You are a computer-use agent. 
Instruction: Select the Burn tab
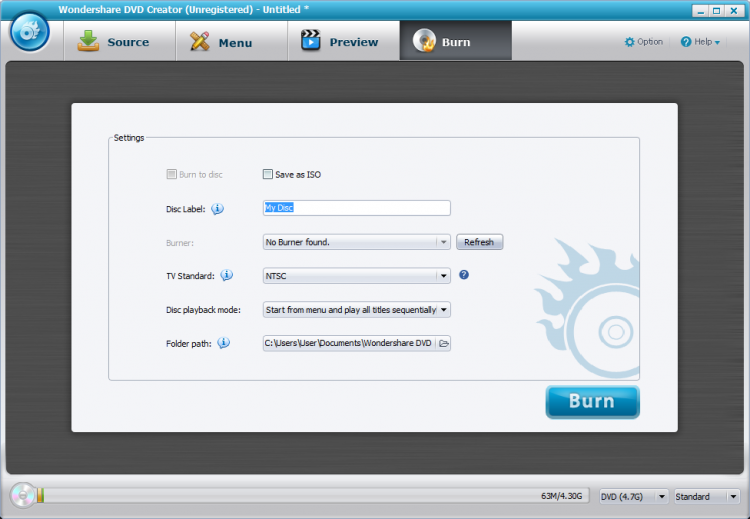pos(455,41)
